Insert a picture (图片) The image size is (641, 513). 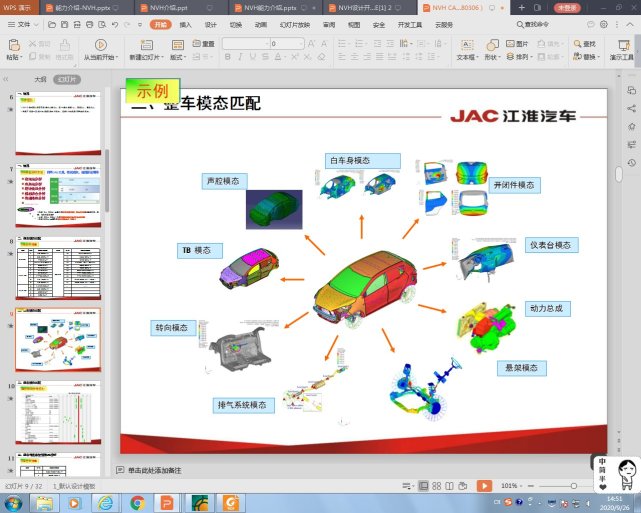tap(517, 44)
